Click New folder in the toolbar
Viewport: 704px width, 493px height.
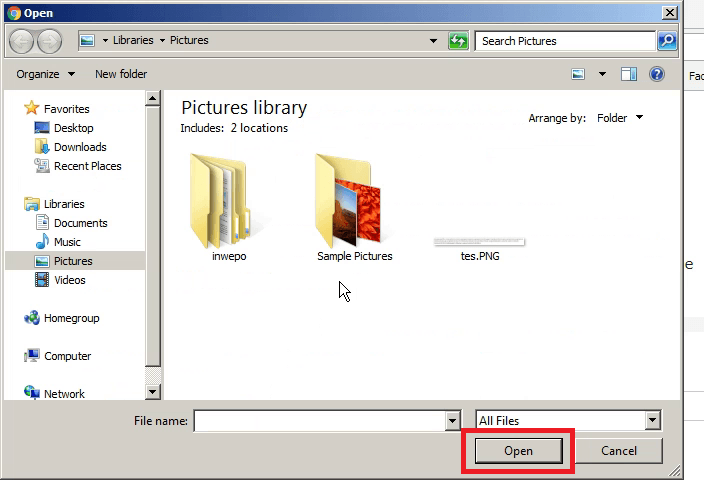pyautogui.click(x=121, y=74)
